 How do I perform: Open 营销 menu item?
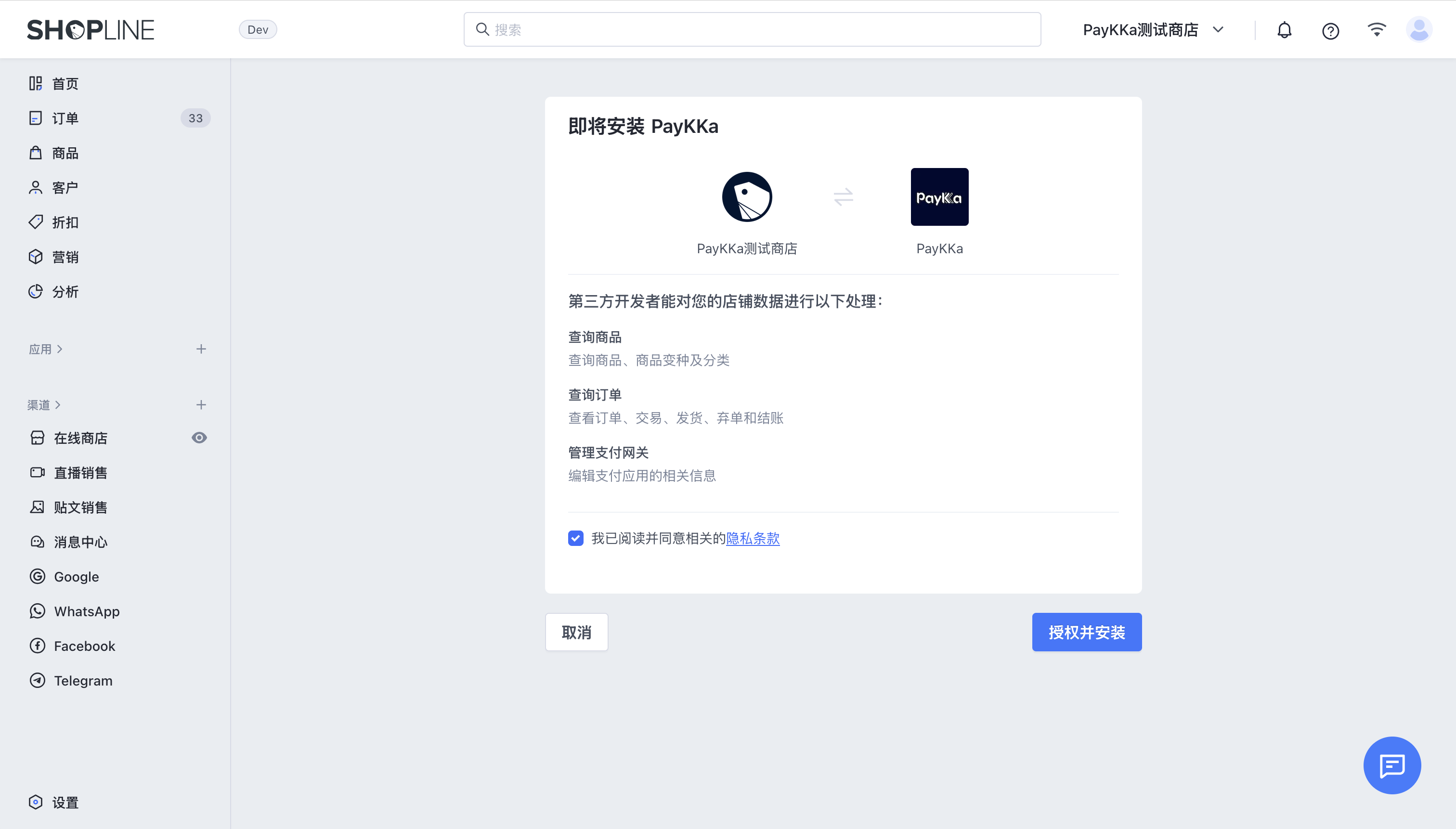65,258
